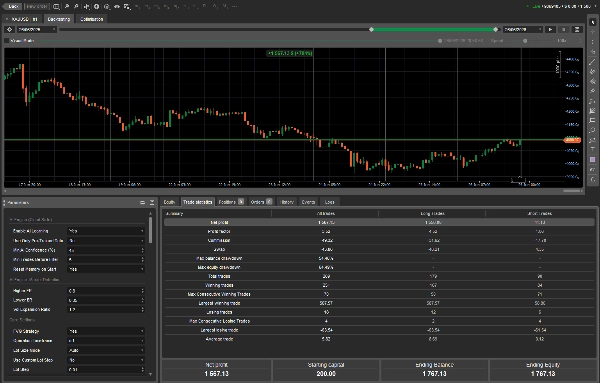Click the zoom in magnifier icon
Image resolution: width=600 pixels, height=383 pixels.
[67, 7]
